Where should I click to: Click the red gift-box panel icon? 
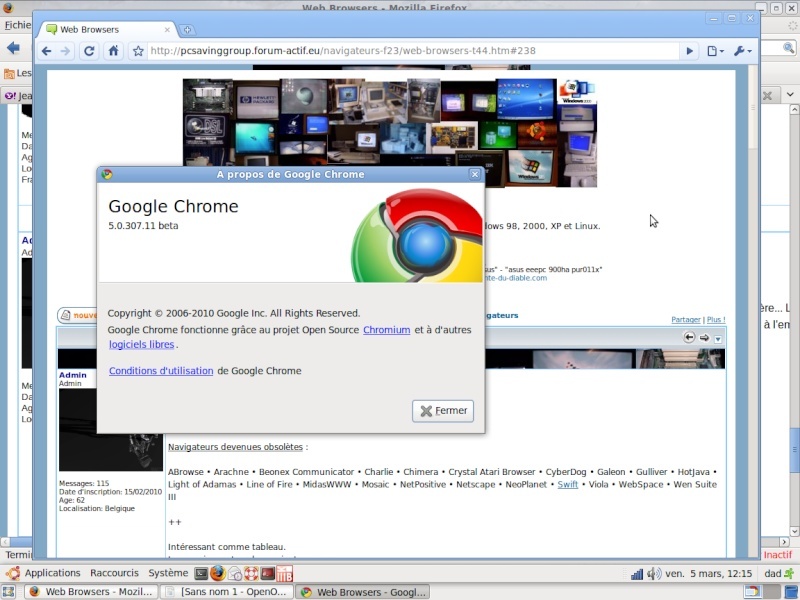coord(285,574)
